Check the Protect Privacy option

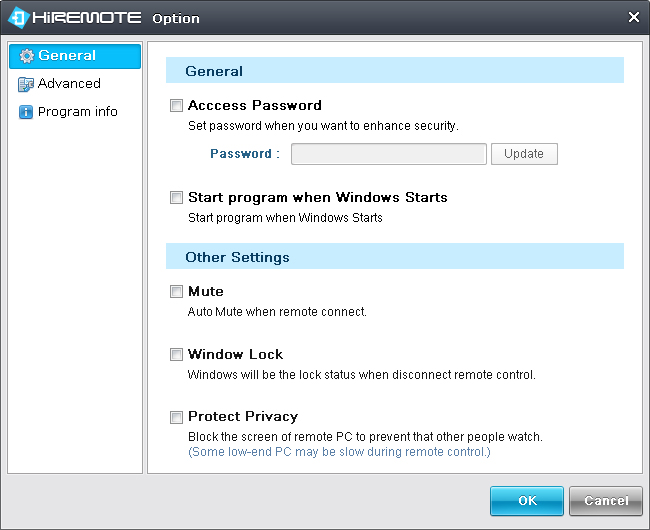point(176,417)
